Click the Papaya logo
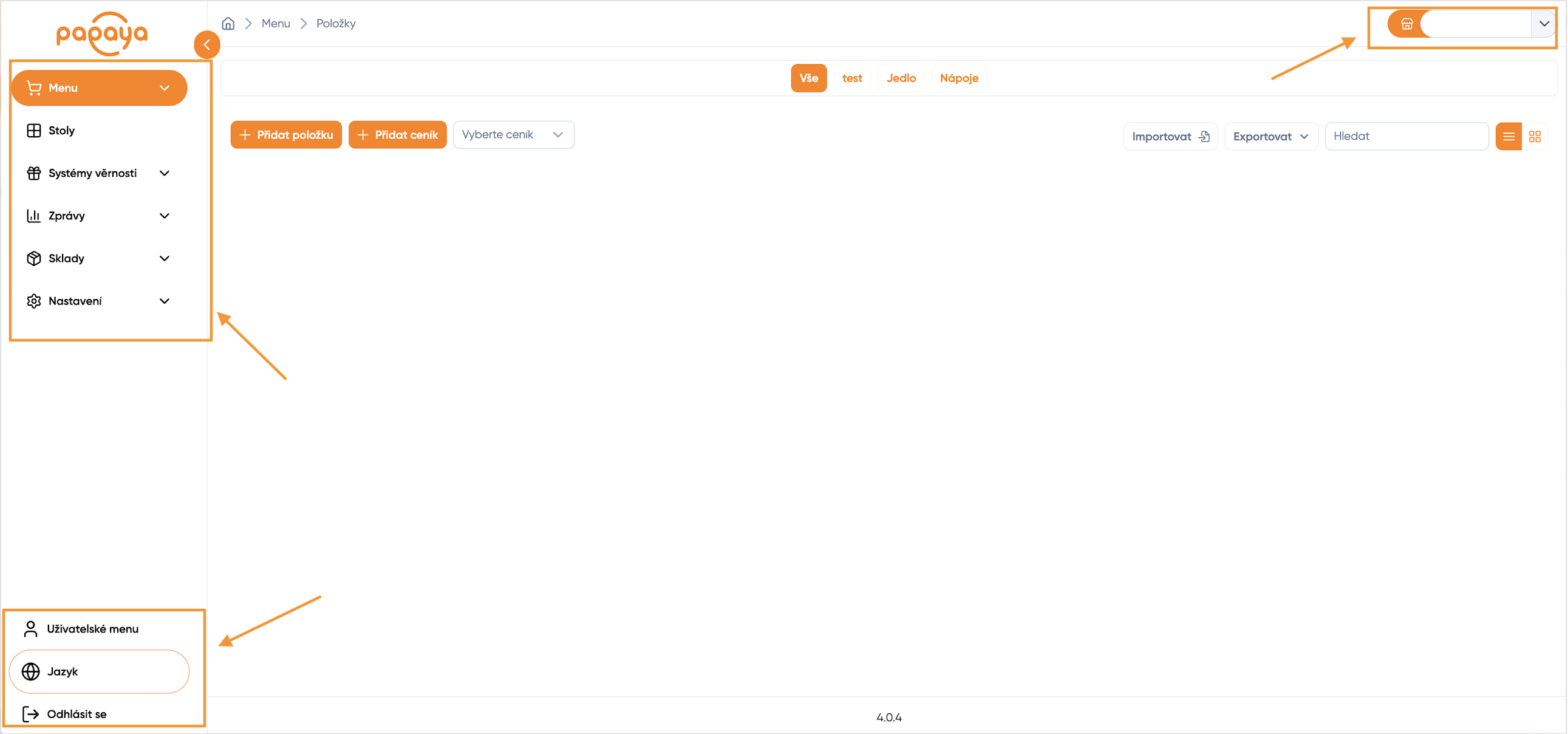The width and height of the screenshot is (1568, 734). tap(101, 33)
